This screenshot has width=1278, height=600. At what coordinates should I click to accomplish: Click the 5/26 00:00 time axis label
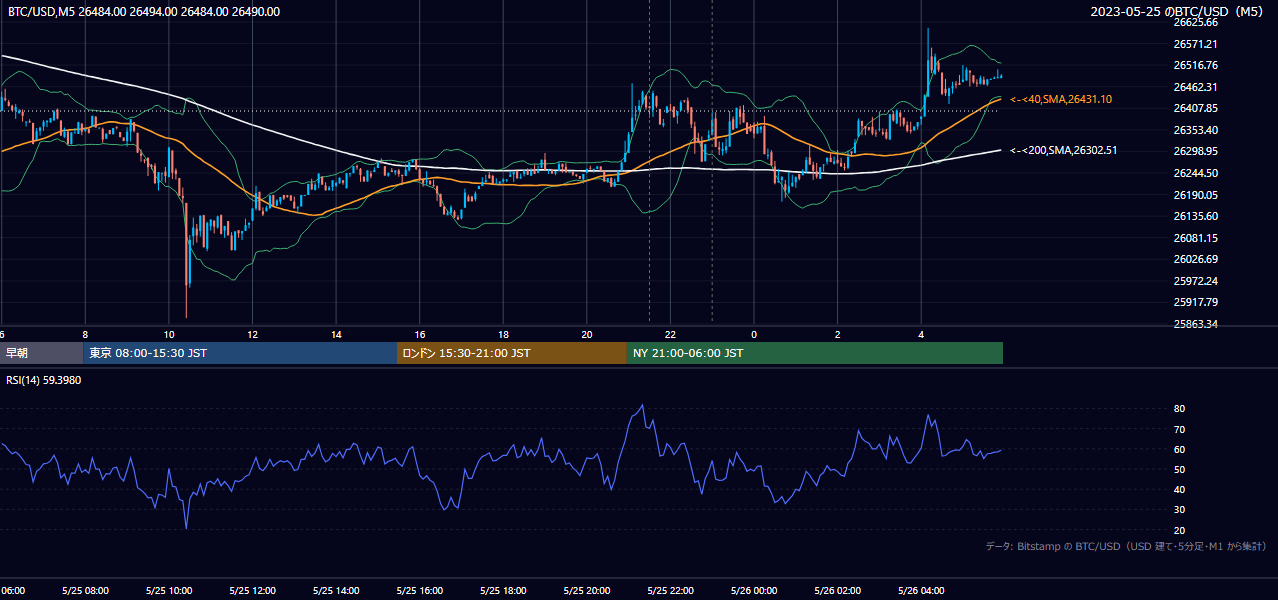pyautogui.click(x=753, y=590)
